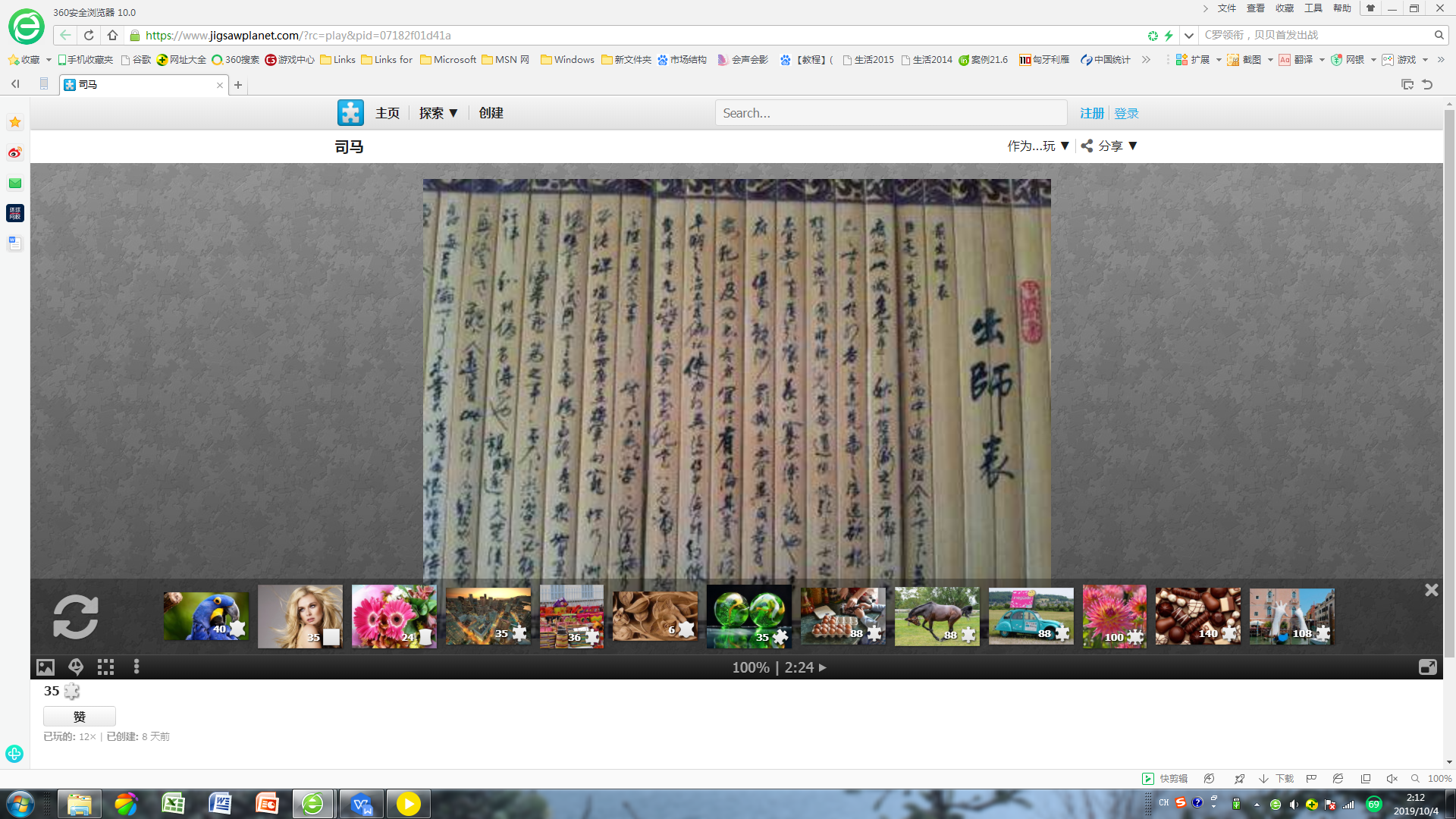
Task: Open the sidebar favorites star icon
Action: click(15, 122)
